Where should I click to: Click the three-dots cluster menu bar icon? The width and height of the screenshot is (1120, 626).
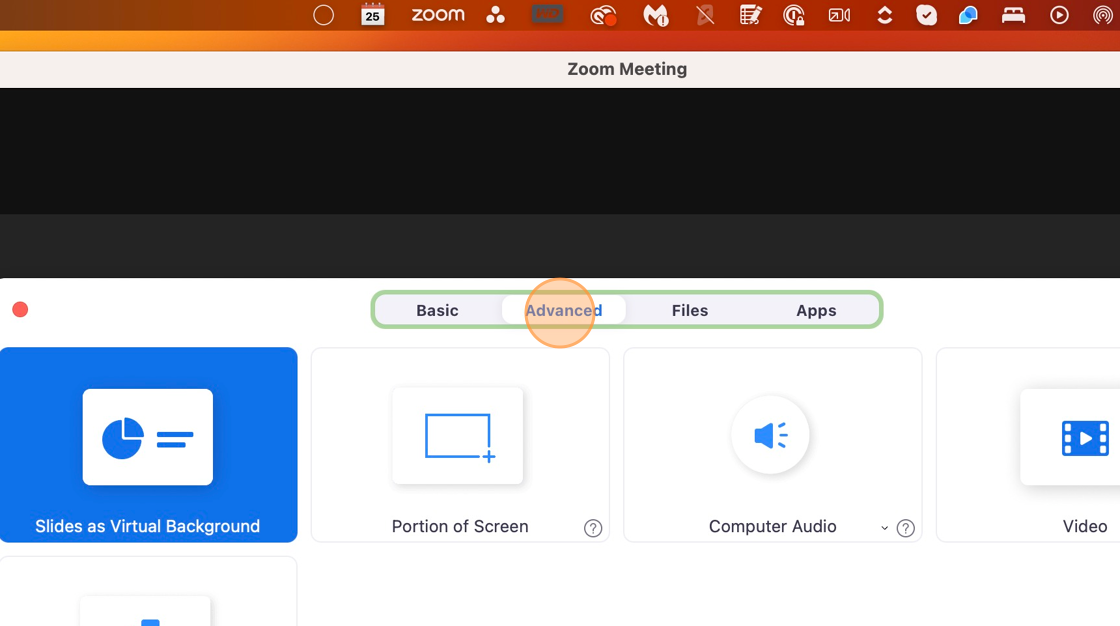[x=495, y=15]
